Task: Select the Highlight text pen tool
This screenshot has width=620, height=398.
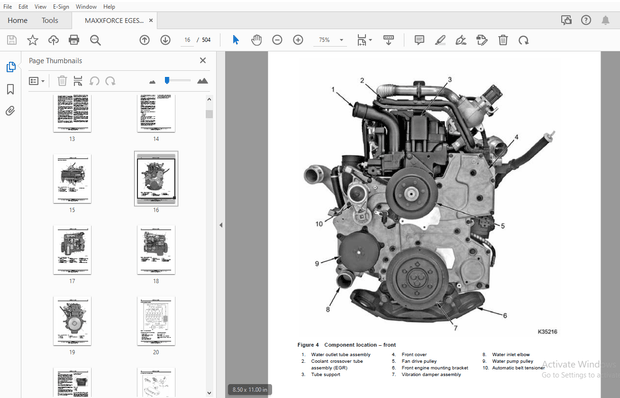Action: (x=440, y=40)
